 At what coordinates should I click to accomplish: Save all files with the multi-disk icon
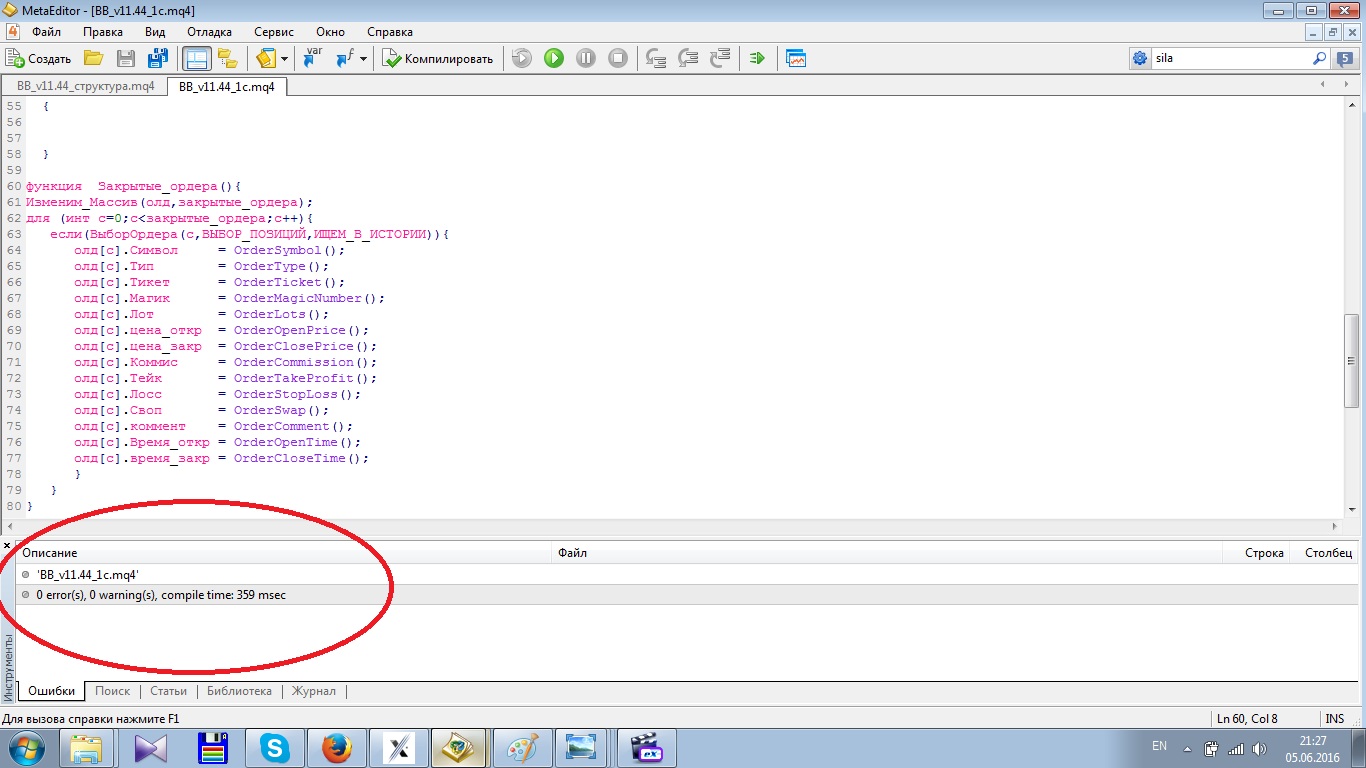[x=157, y=59]
